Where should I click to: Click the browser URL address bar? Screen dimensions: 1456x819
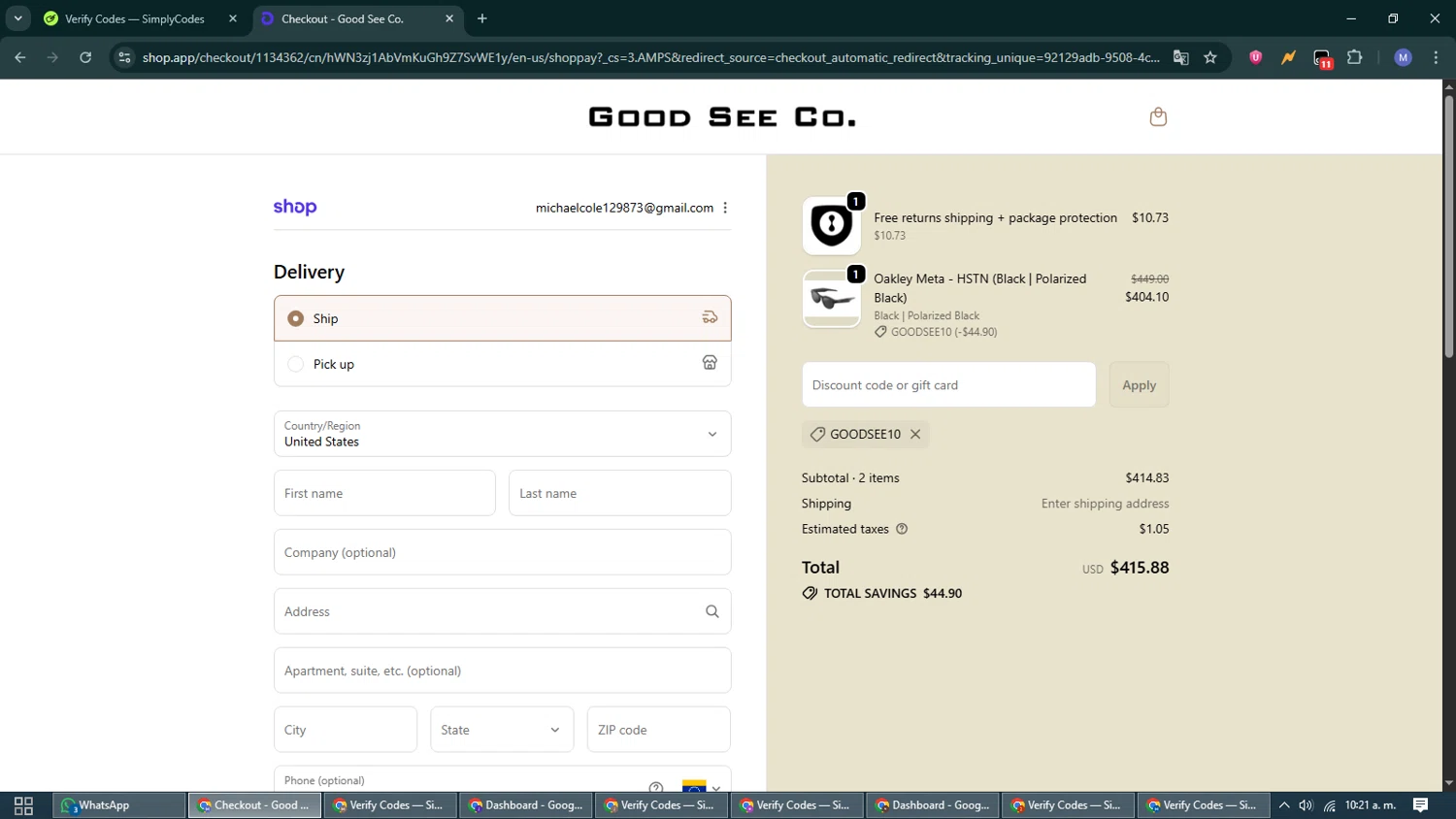tap(650, 57)
